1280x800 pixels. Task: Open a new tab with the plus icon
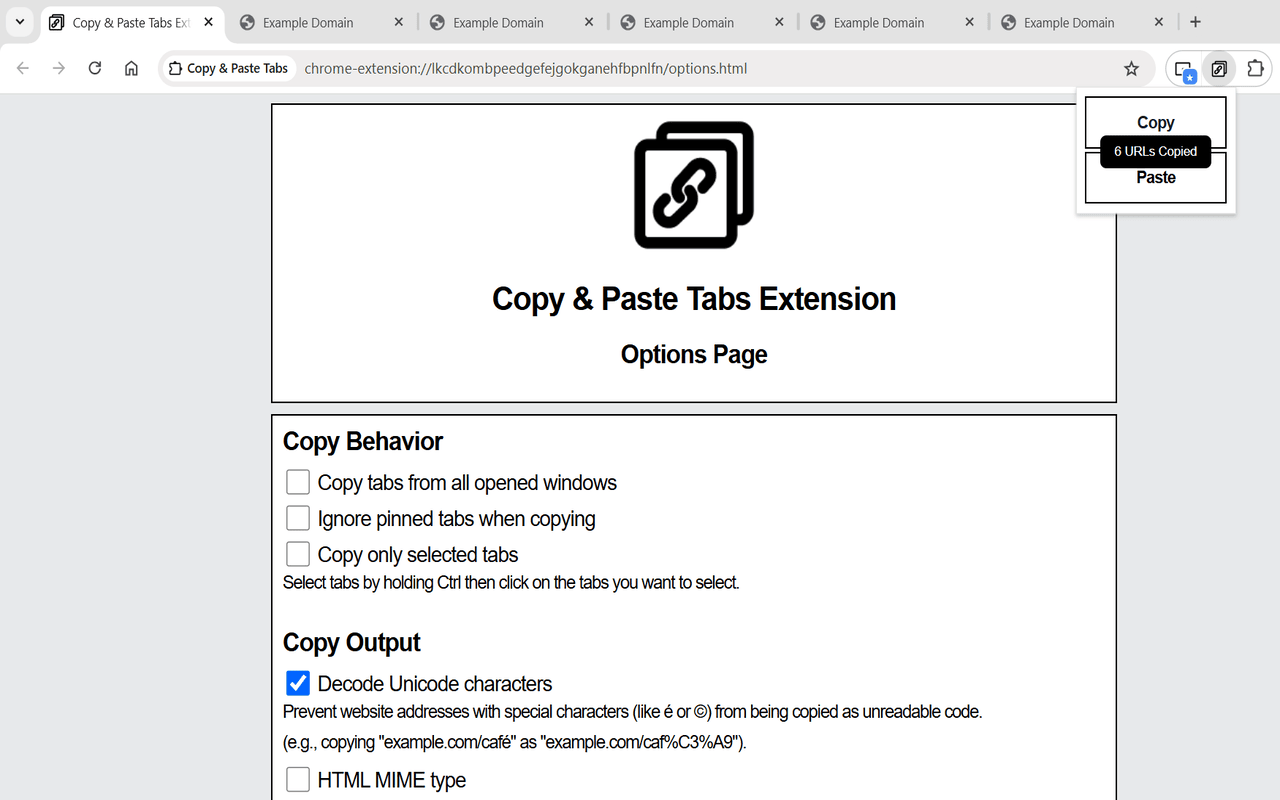click(x=1195, y=21)
